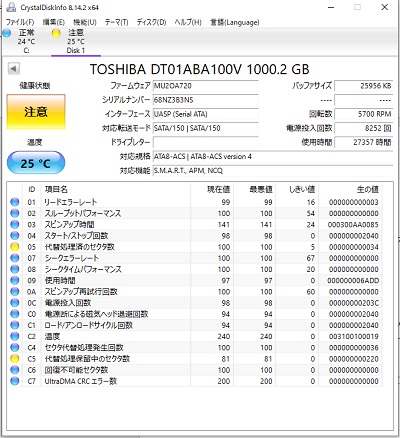Select the 代替処理保留中のセクタ数 attribute name
400x438 pixels.
(87, 359)
